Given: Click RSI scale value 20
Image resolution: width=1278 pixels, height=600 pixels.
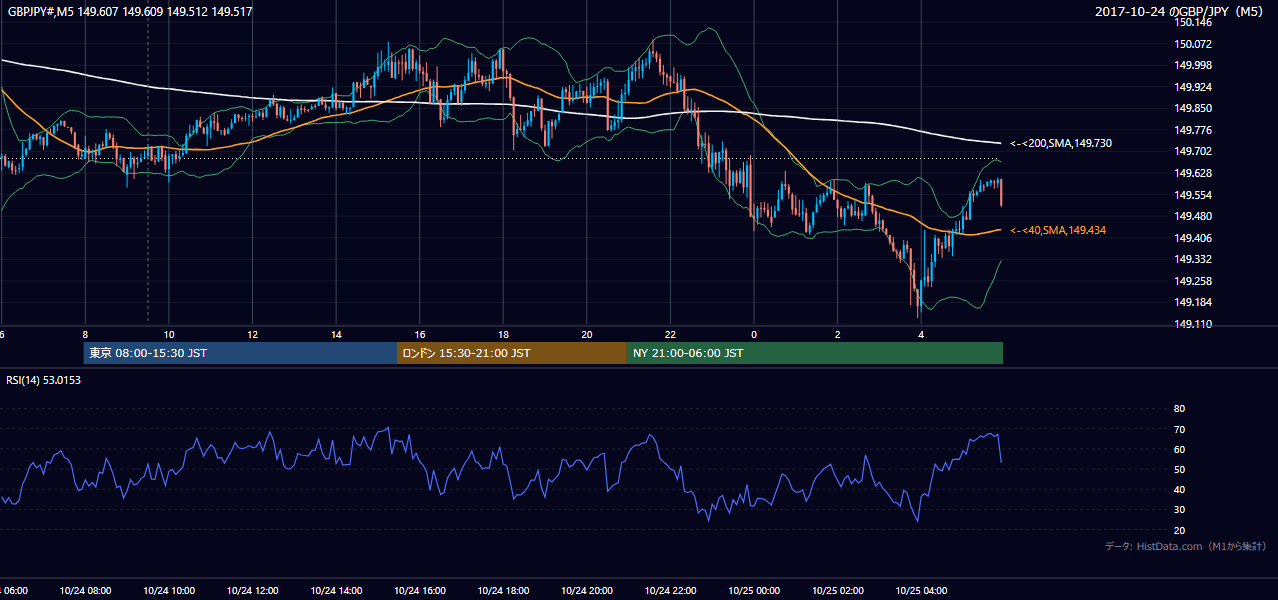Looking at the screenshot, I should [1179, 531].
